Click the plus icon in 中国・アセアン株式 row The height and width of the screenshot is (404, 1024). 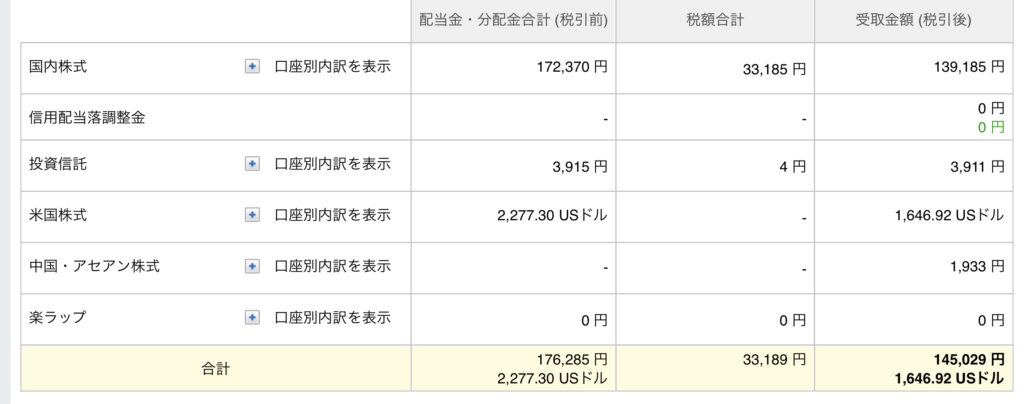(x=252, y=266)
